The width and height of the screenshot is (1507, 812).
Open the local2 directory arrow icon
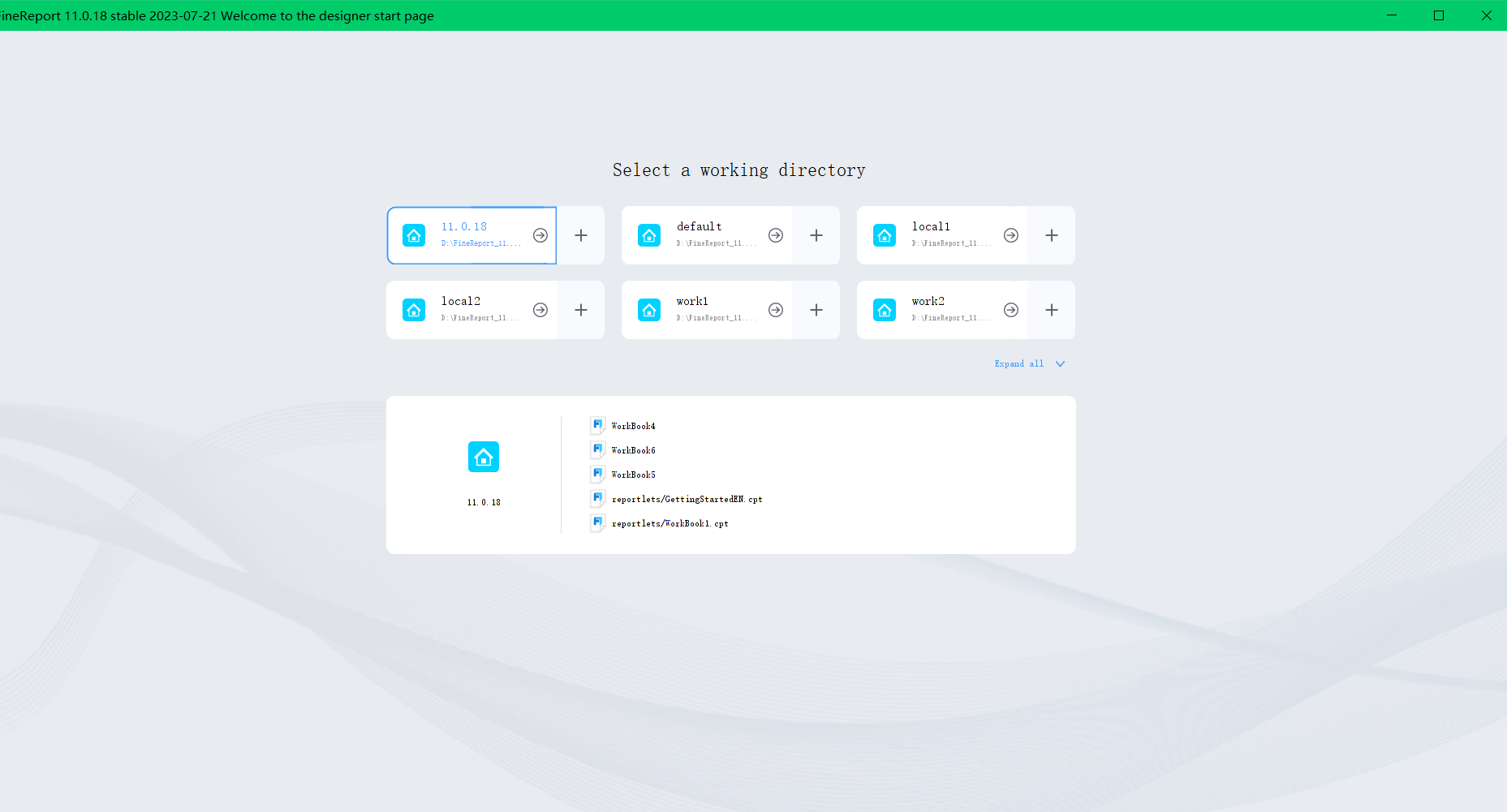pos(540,310)
